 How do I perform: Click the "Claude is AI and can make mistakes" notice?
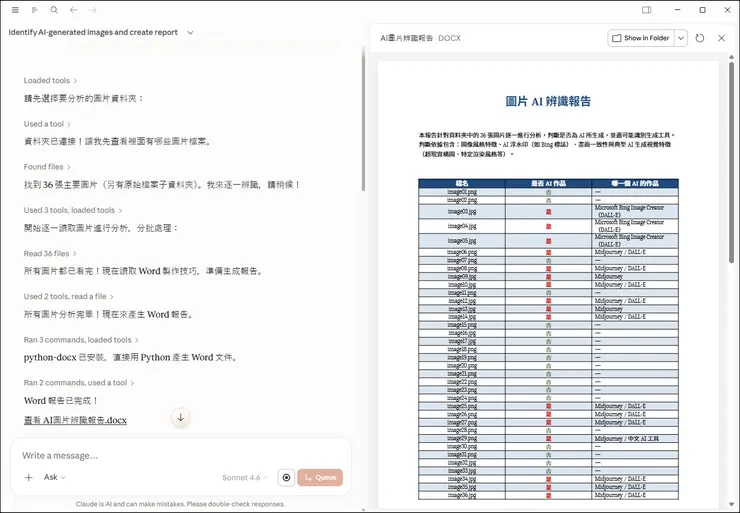[x=180, y=504]
